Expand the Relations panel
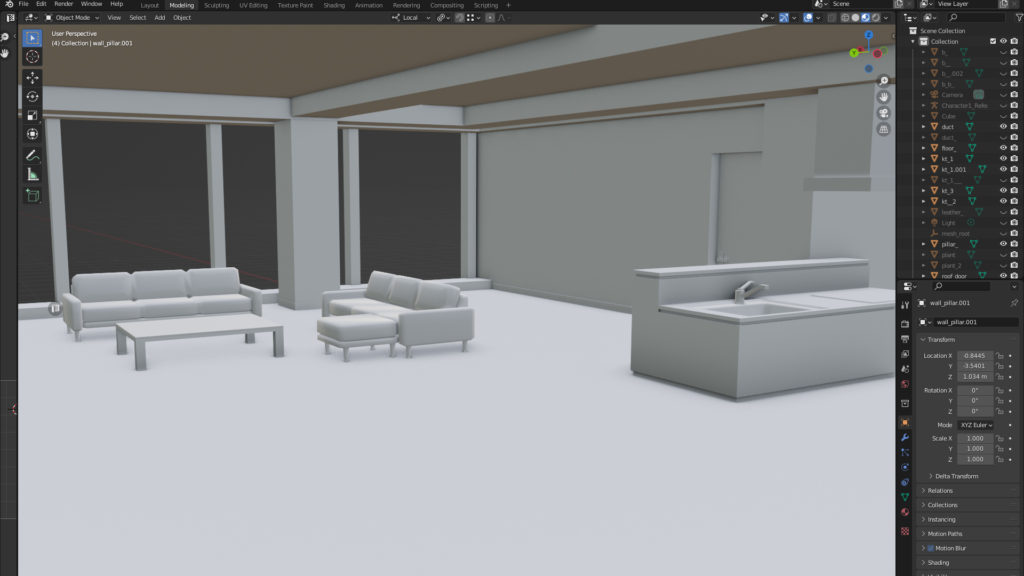 tap(940, 491)
